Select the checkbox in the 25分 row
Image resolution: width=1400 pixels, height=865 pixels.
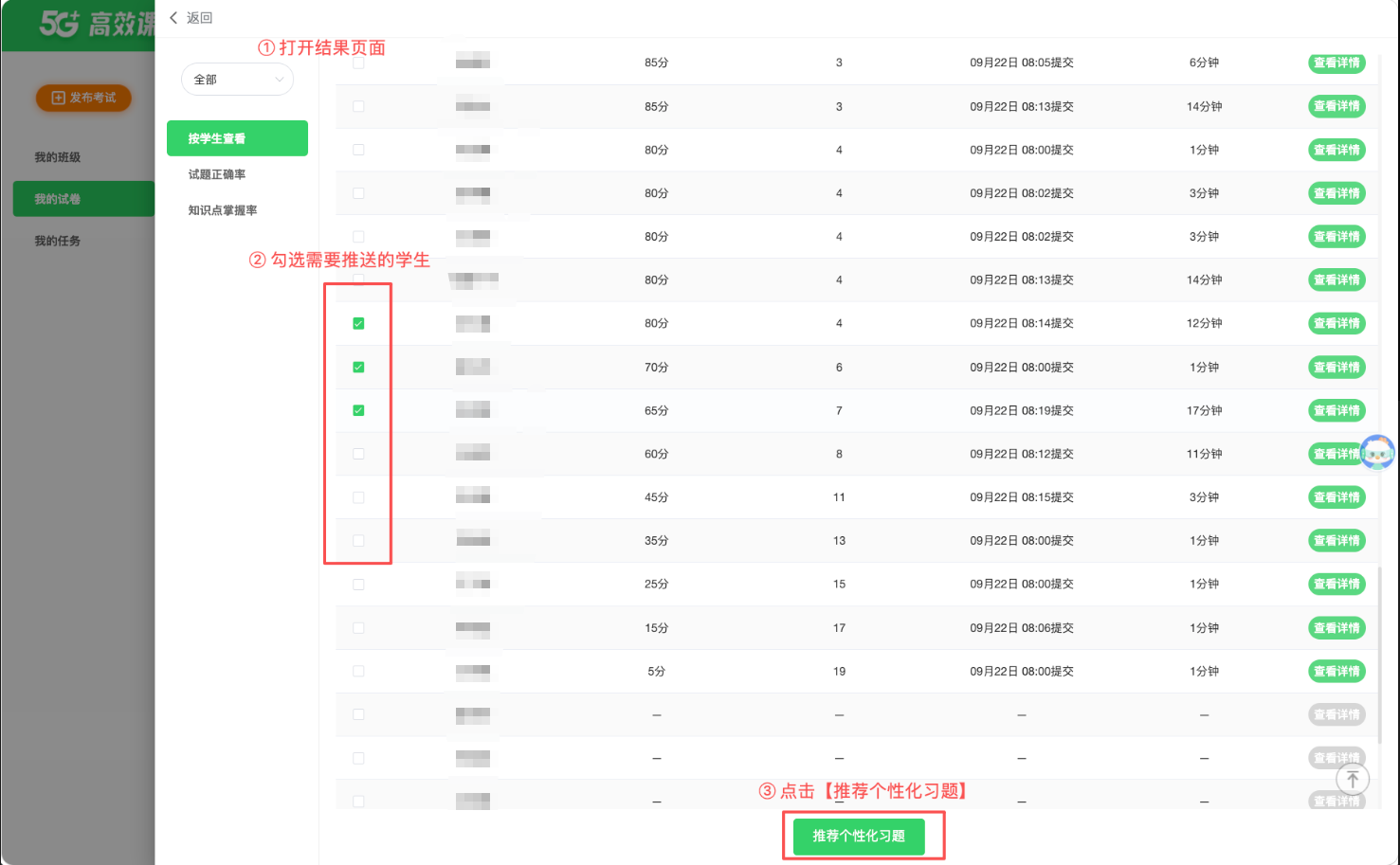click(358, 585)
